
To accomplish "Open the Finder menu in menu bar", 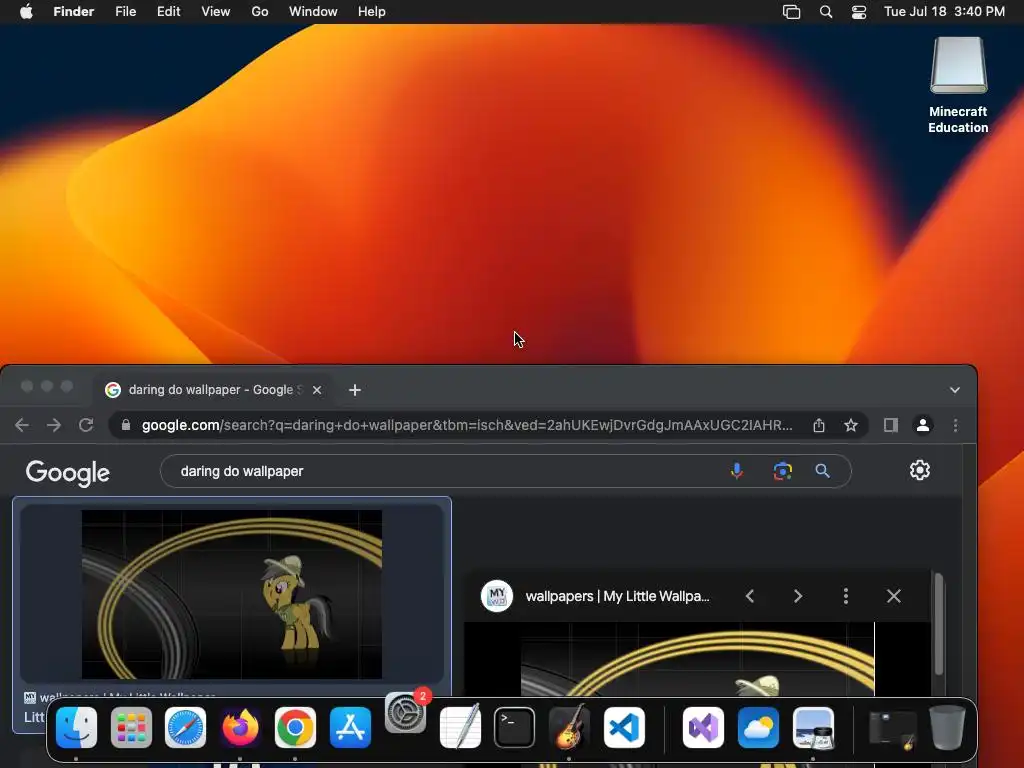I will 73,12.
